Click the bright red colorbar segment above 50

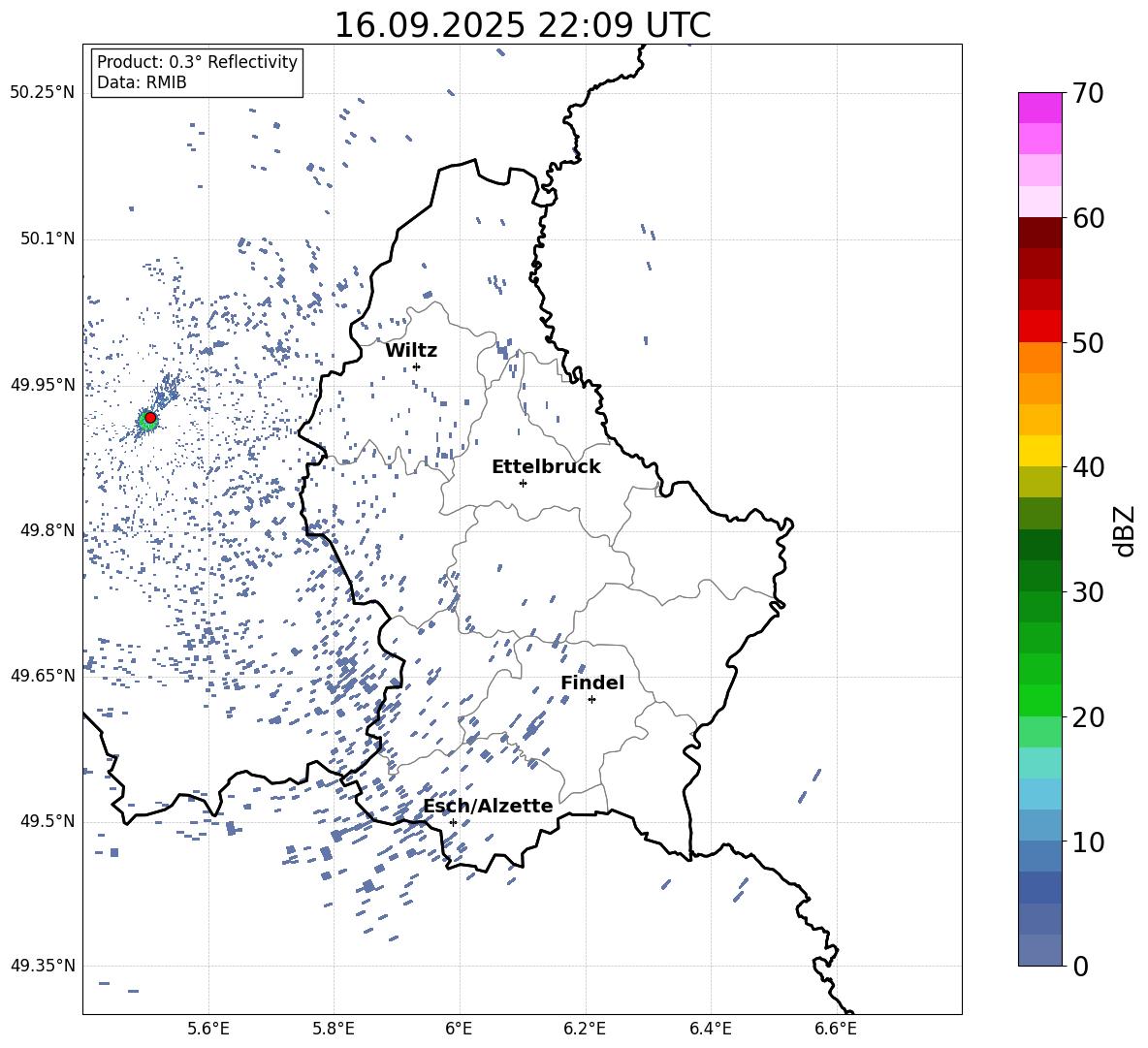[x=1039, y=327]
